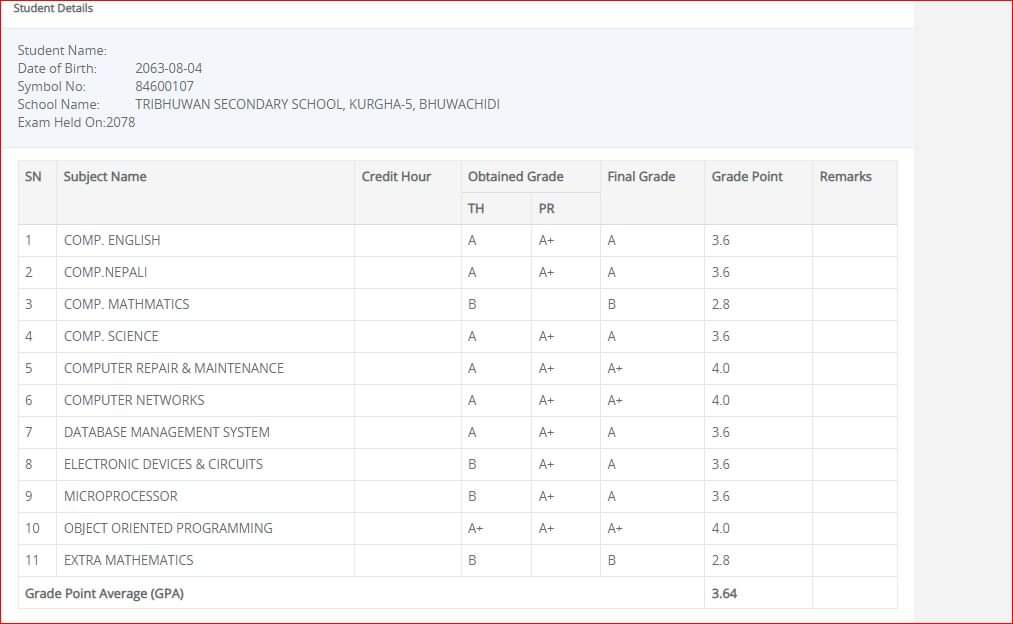Click the Subject Name column header
This screenshot has width=1013, height=624.
pyautogui.click(x=105, y=177)
